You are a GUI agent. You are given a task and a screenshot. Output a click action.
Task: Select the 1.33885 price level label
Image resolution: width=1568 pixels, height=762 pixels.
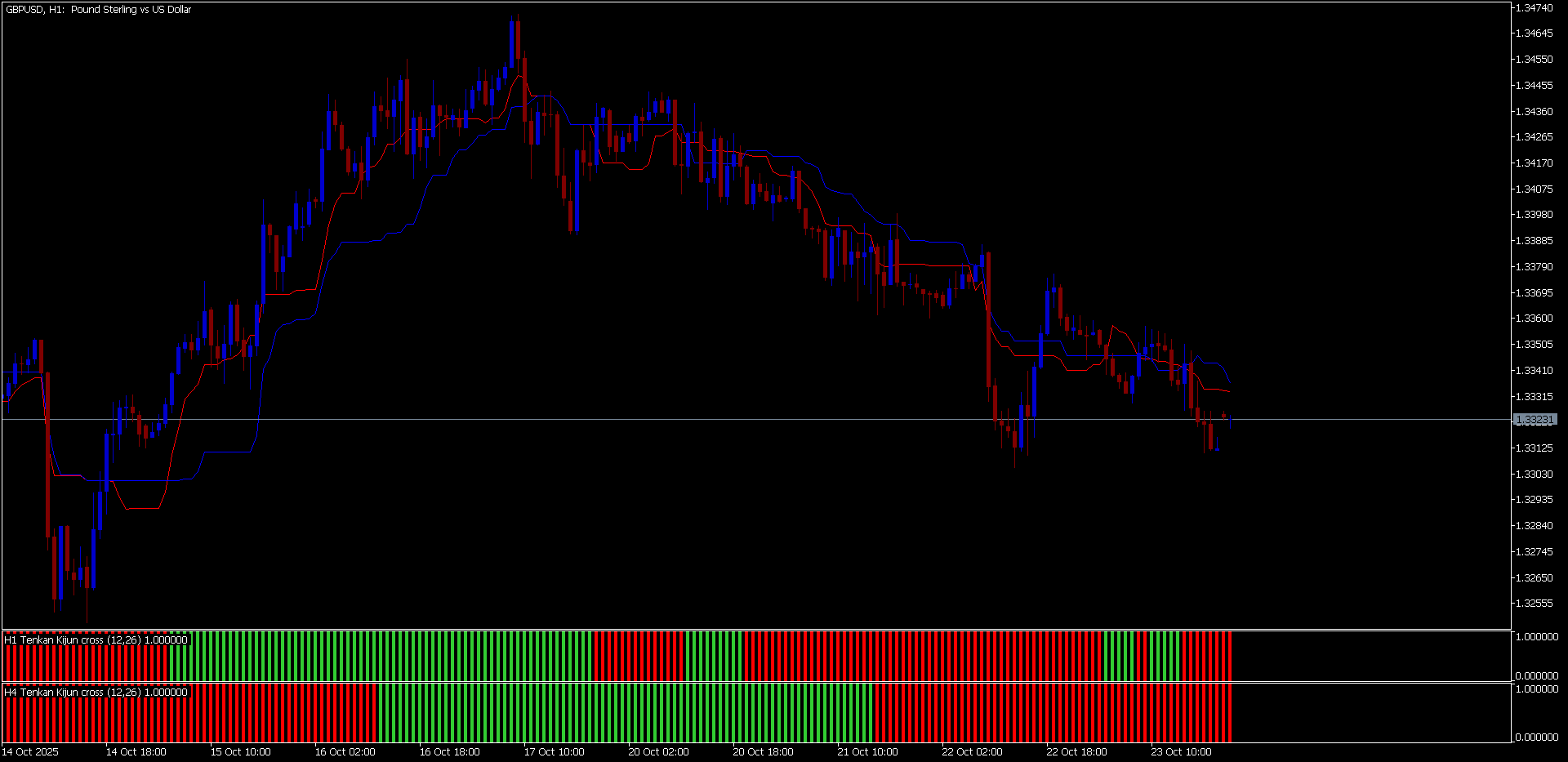(x=1534, y=241)
